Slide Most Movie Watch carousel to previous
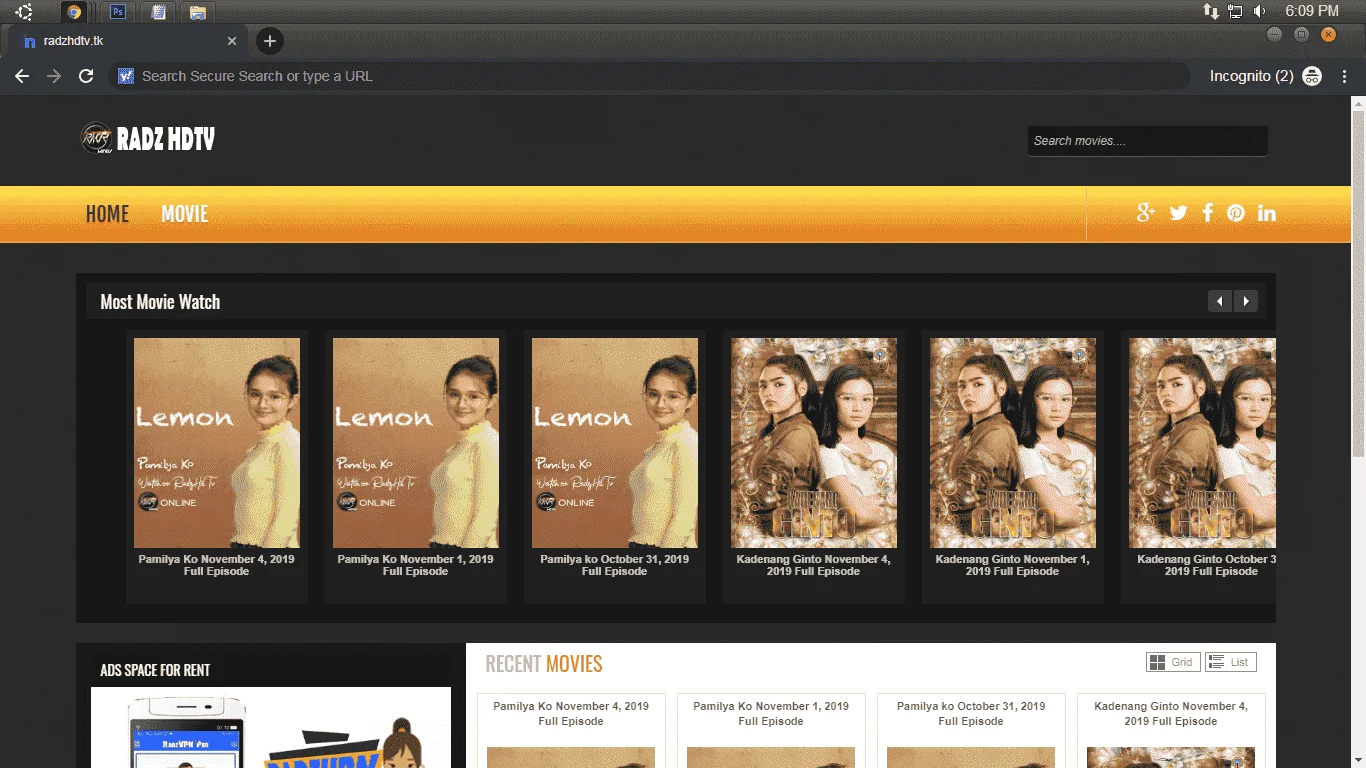1366x768 pixels. point(1220,301)
